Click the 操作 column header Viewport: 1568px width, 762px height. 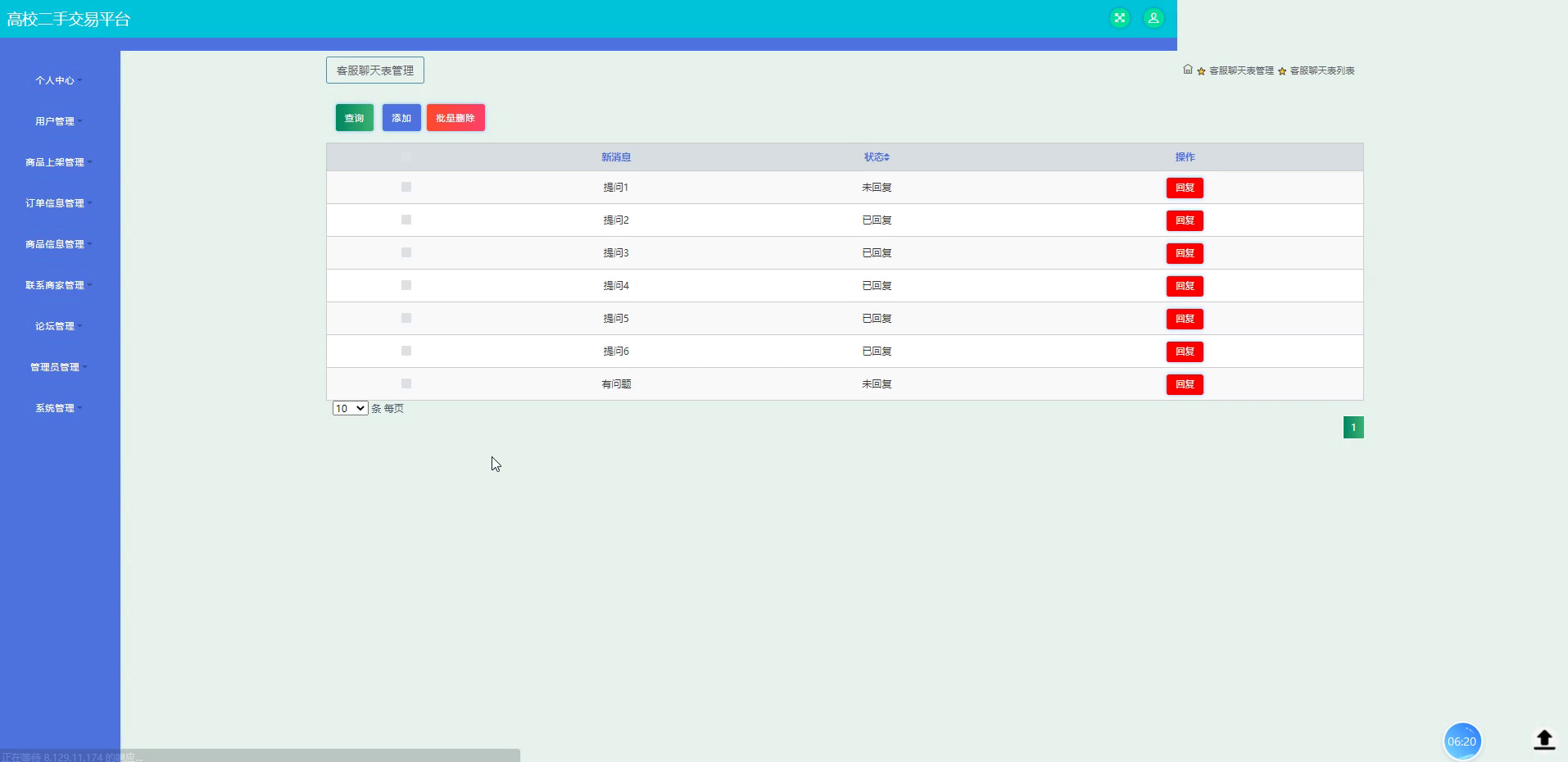(x=1185, y=157)
